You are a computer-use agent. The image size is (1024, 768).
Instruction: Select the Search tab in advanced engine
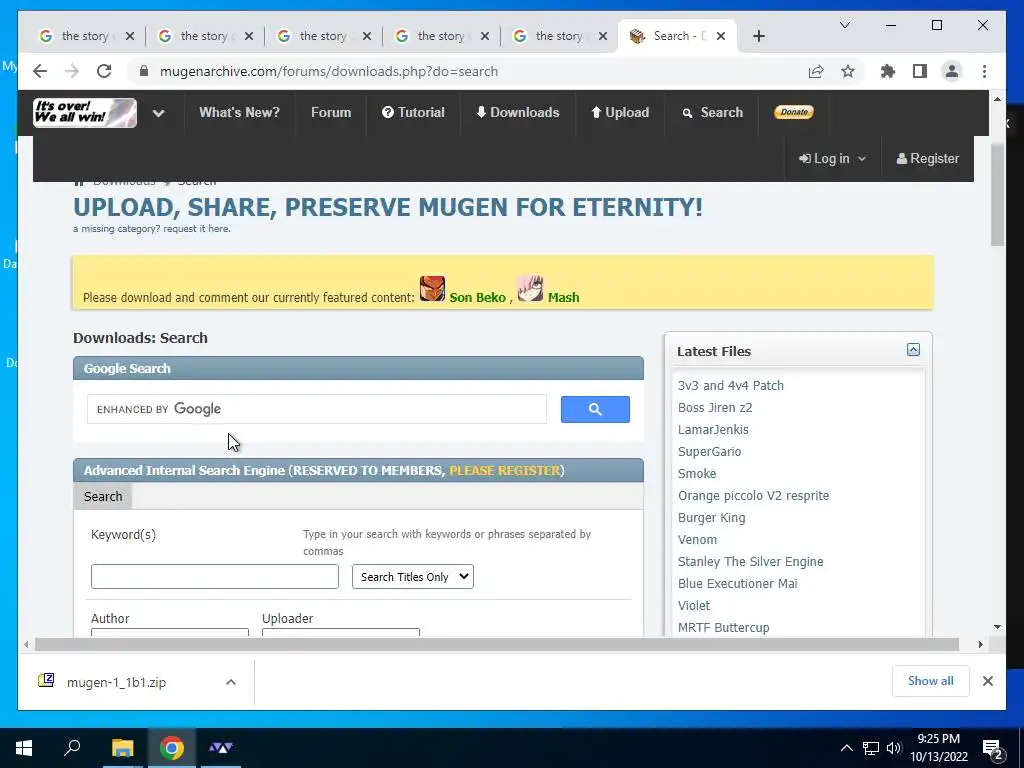point(103,496)
